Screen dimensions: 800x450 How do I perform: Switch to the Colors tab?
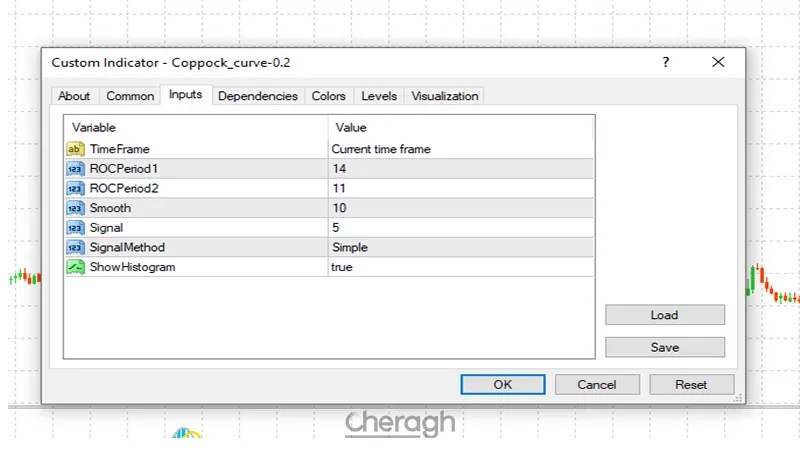pyautogui.click(x=328, y=96)
